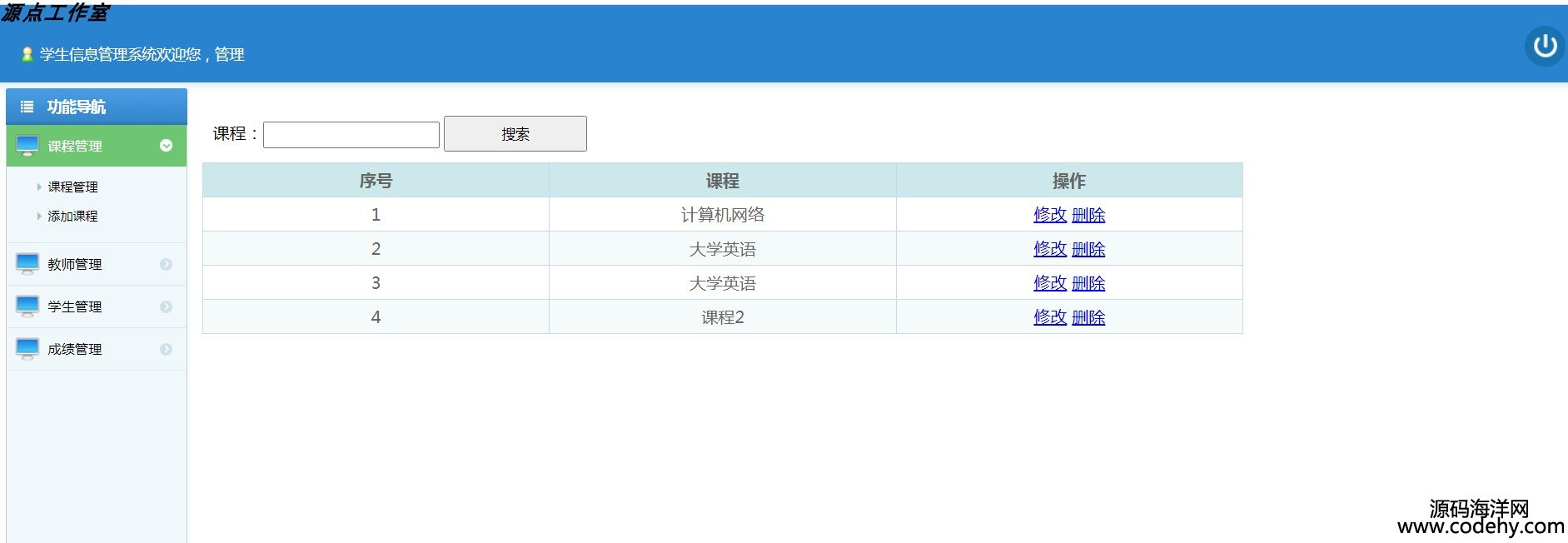Click 修改 for 计算机网络 course
The image size is (1568, 543).
[1049, 215]
